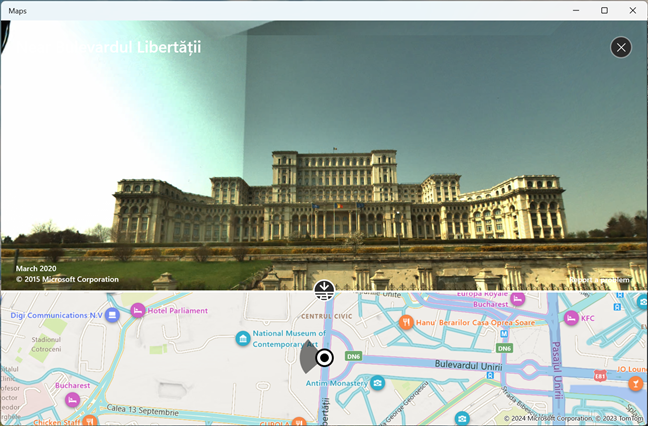This screenshot has width=648, height=426.
Task: Click the Antim Monastery camera pin
Action: pyautogui.click(x=377, y=383)
